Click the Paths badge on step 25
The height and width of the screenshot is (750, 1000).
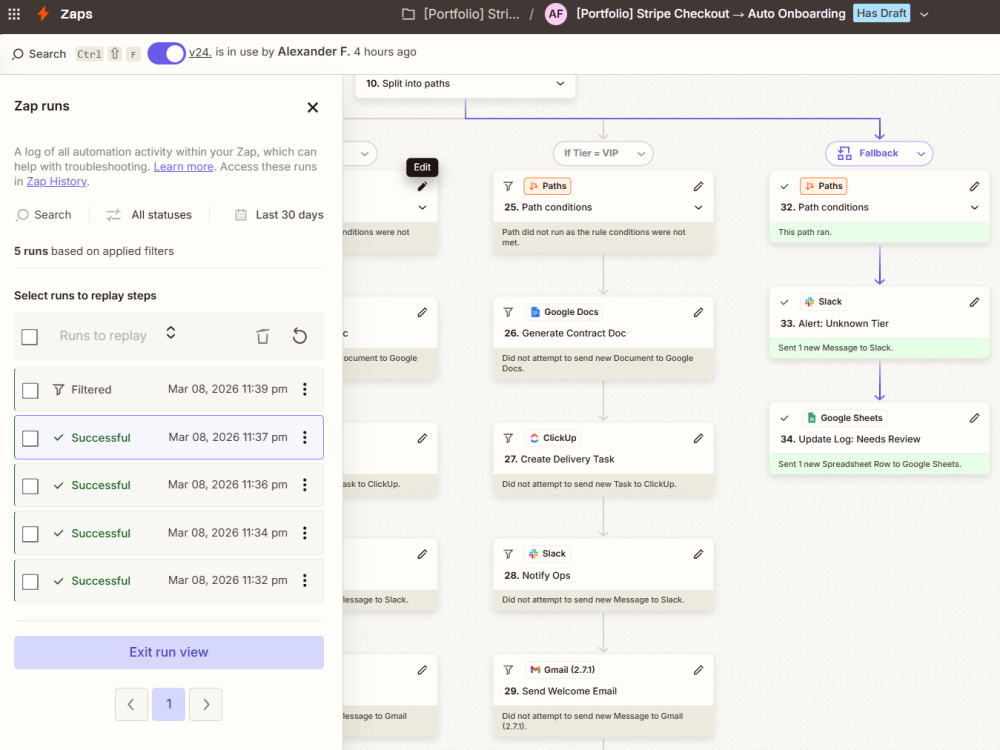tap(547, 186)
